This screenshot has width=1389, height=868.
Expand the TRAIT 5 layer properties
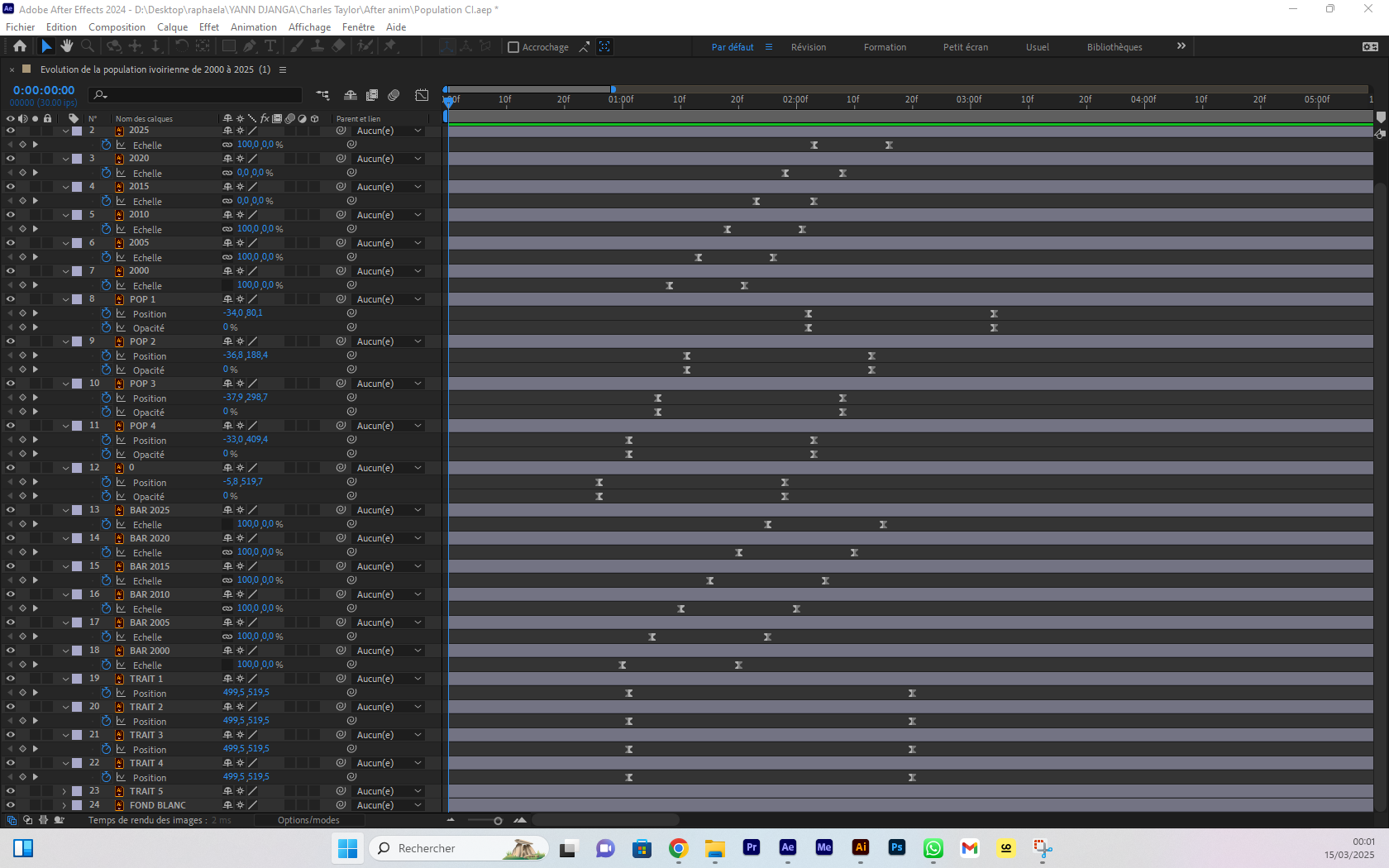[64, 791]
